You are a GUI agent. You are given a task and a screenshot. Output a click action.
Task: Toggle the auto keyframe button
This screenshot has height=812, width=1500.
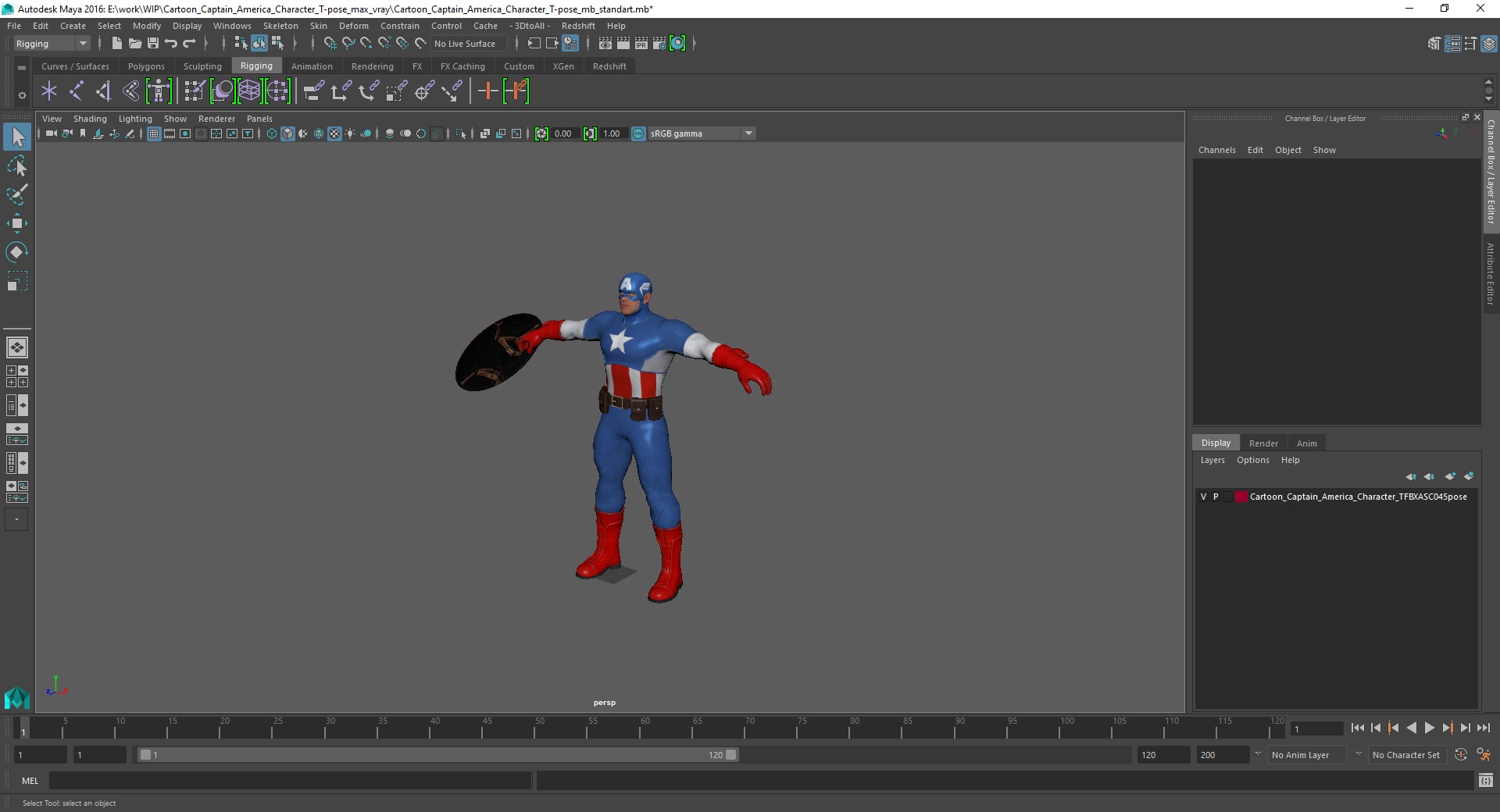tap(1461, 755)
